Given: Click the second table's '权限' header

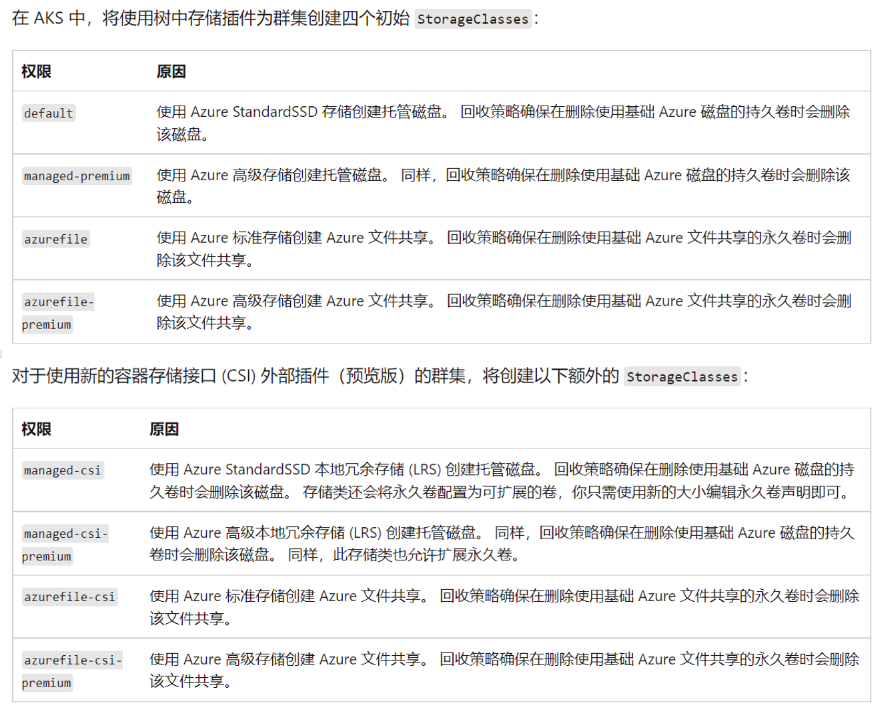Looking at the screenshot, I should (x=36, y=429).
